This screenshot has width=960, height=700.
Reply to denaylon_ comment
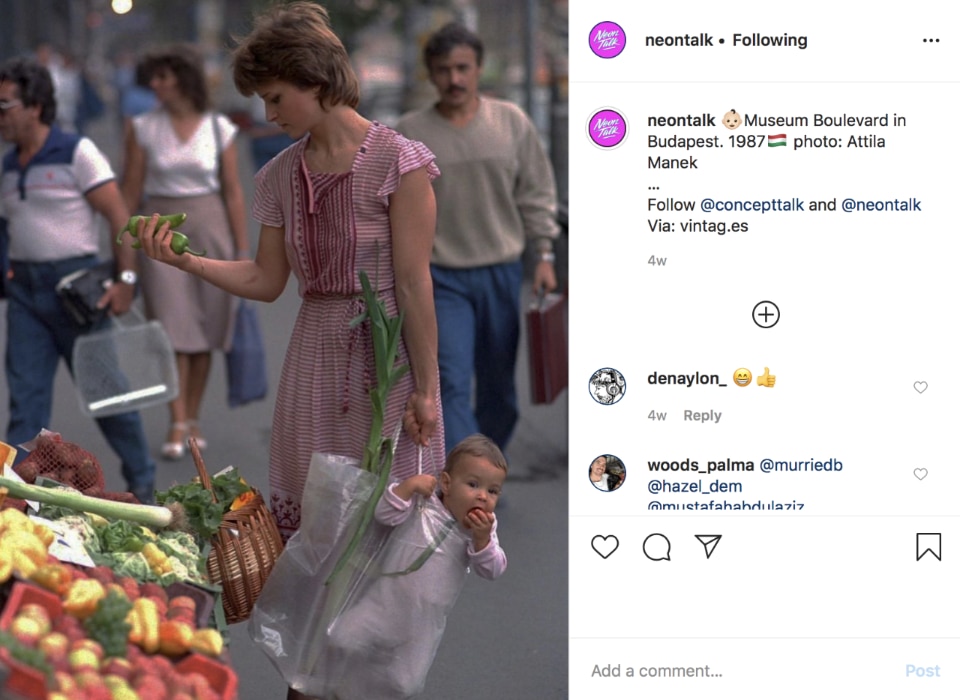pyautogui.click(x=702, y=415)
